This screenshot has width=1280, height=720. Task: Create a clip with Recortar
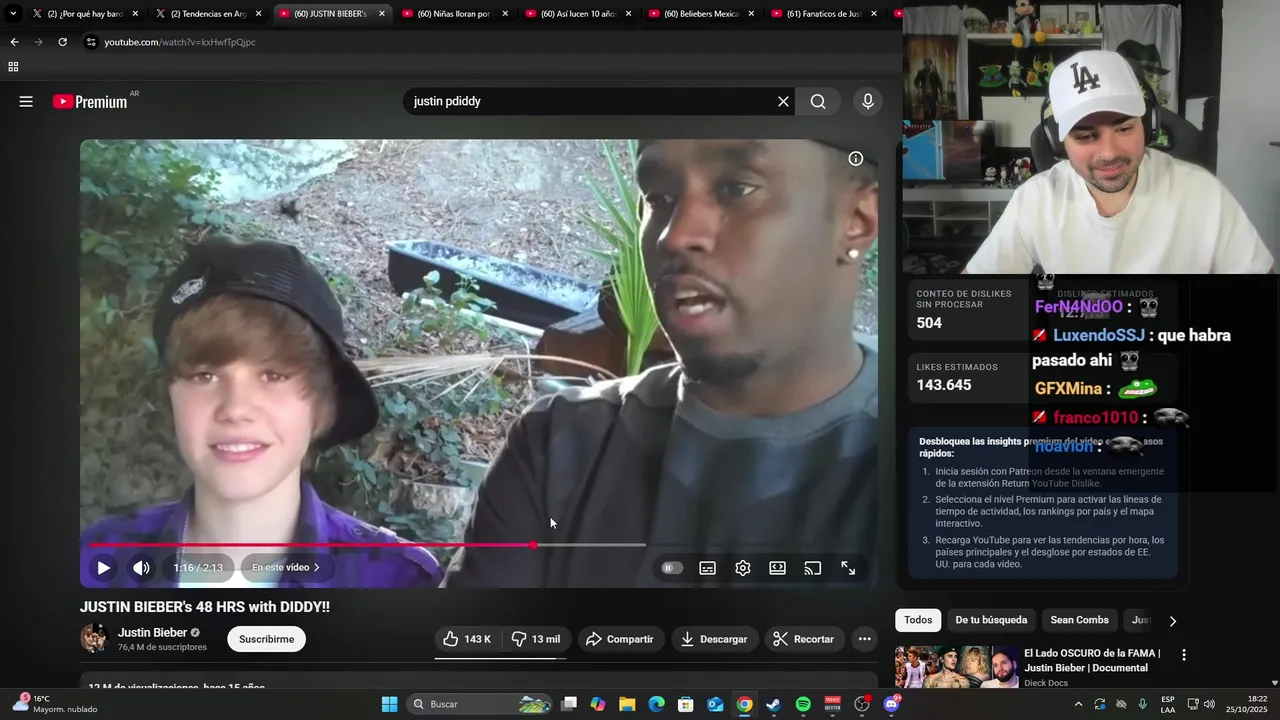804,639
